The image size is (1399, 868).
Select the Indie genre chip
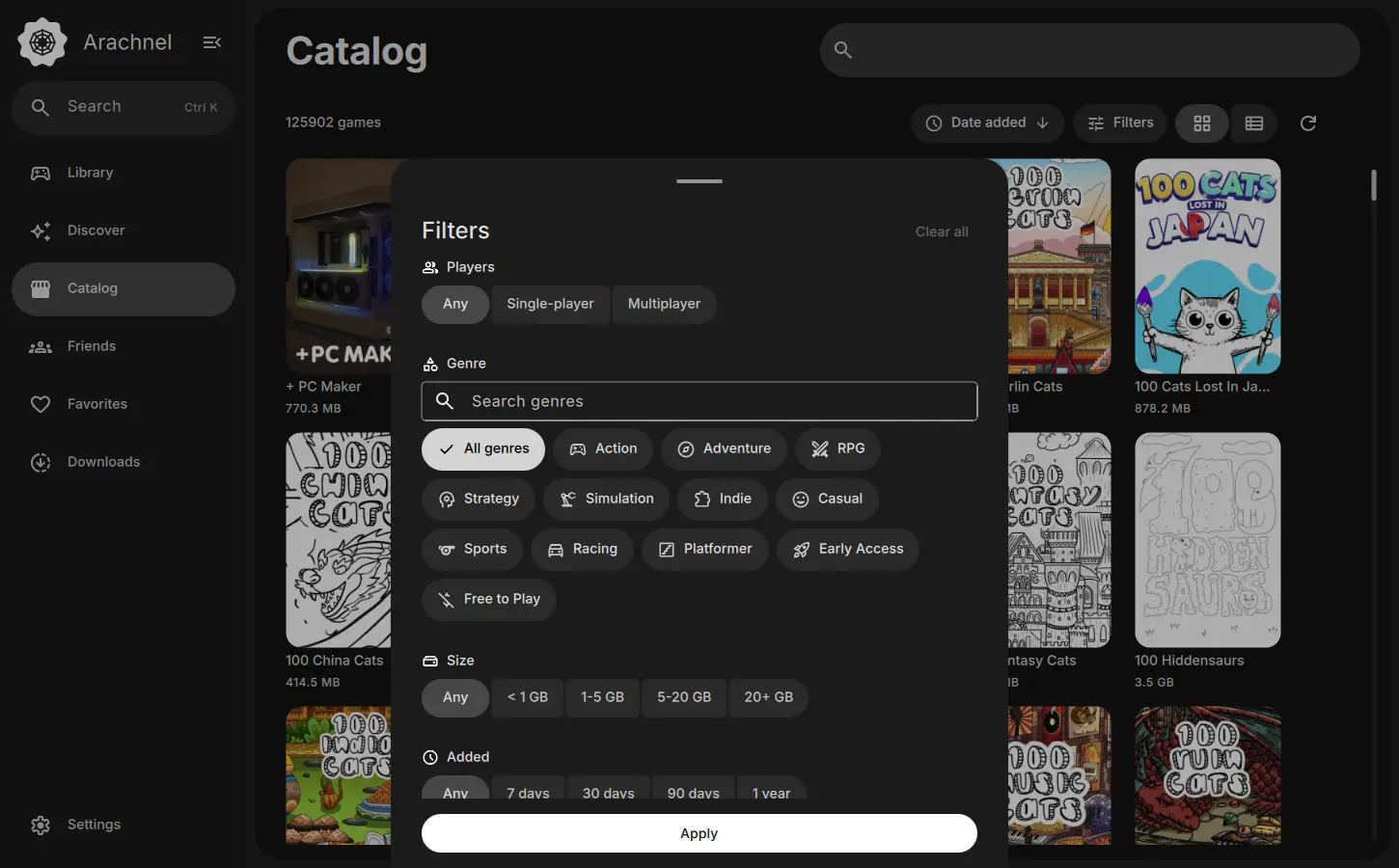723,499
